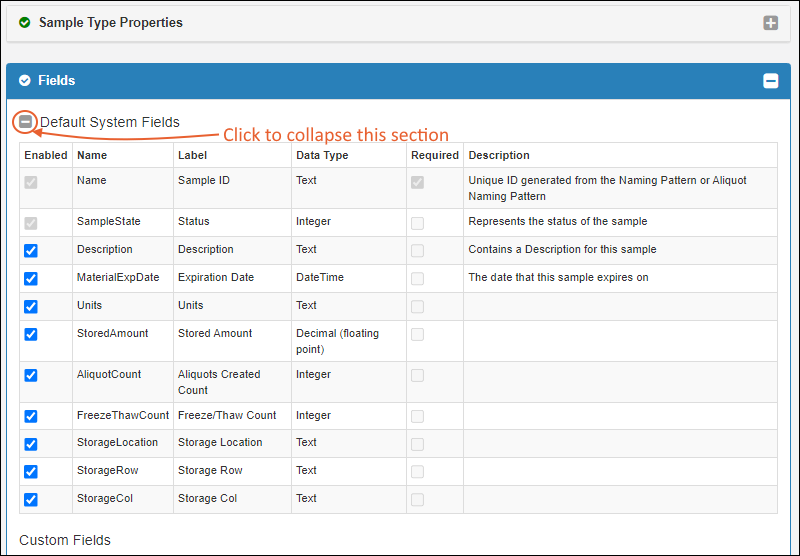
Task: Expand the Sample Type Properties panel plus icon
Action: (x=770, y=23)
